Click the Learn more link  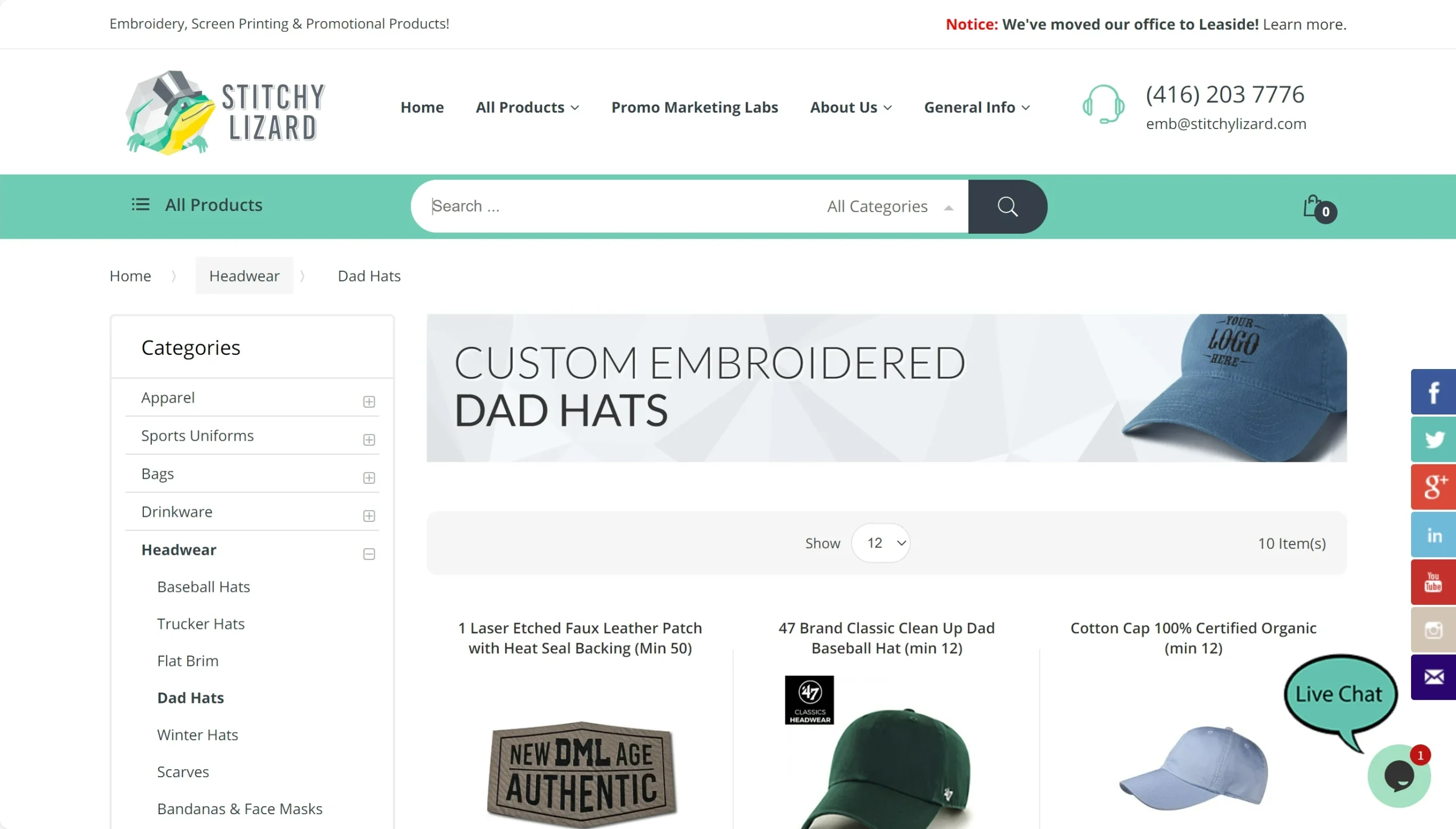[1303, 24]
